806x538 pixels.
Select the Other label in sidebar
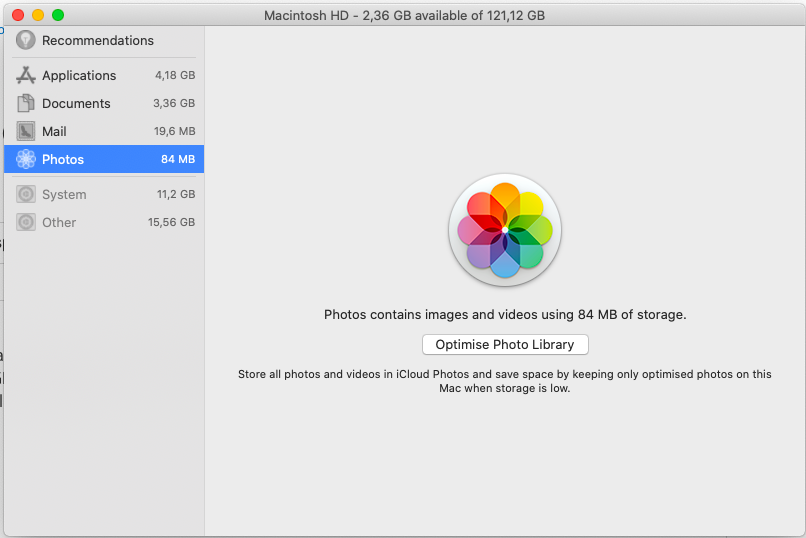pyautogui.click(x=59, y=222)
